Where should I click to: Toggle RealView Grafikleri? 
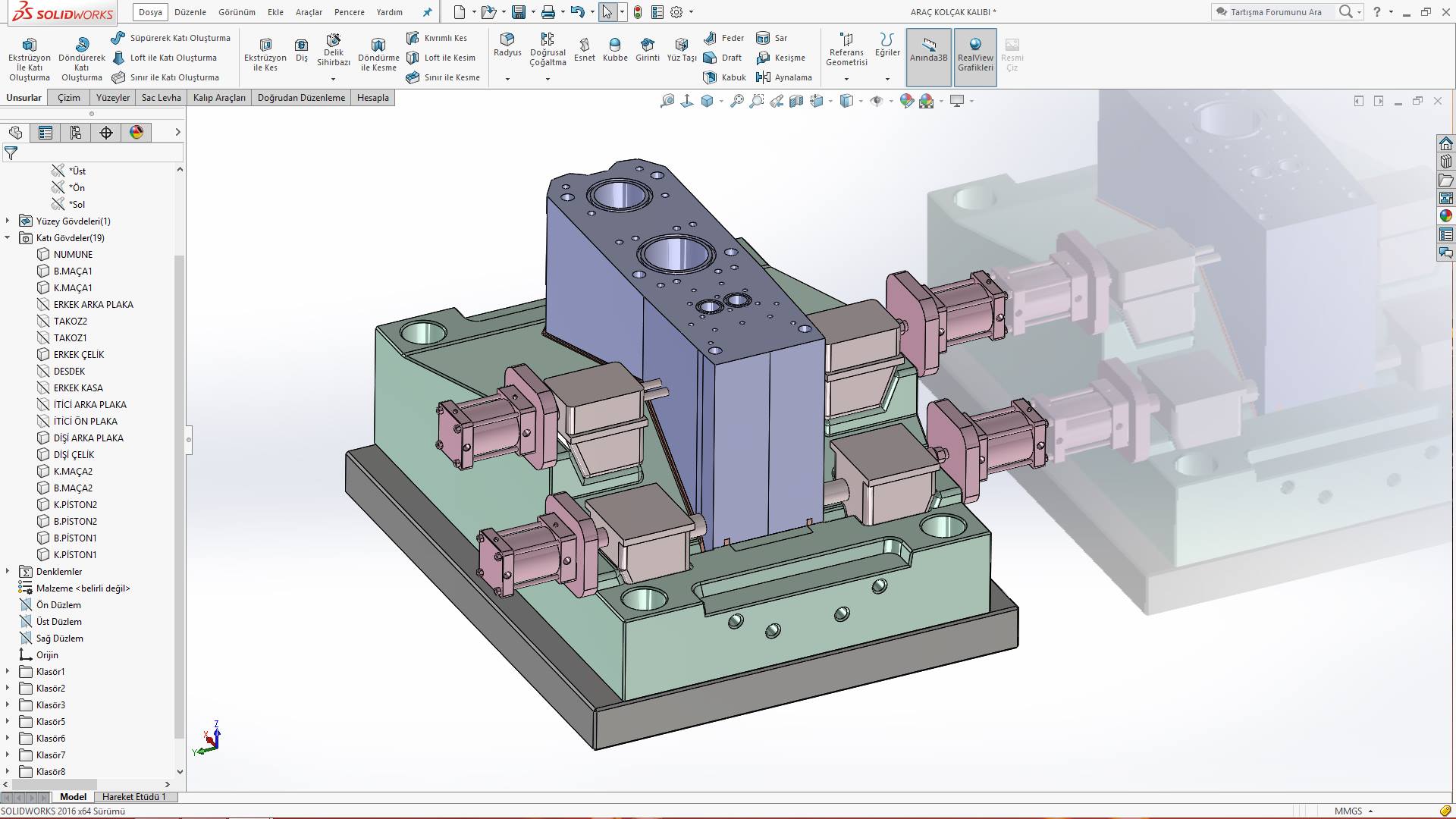(x=975, y=58)
